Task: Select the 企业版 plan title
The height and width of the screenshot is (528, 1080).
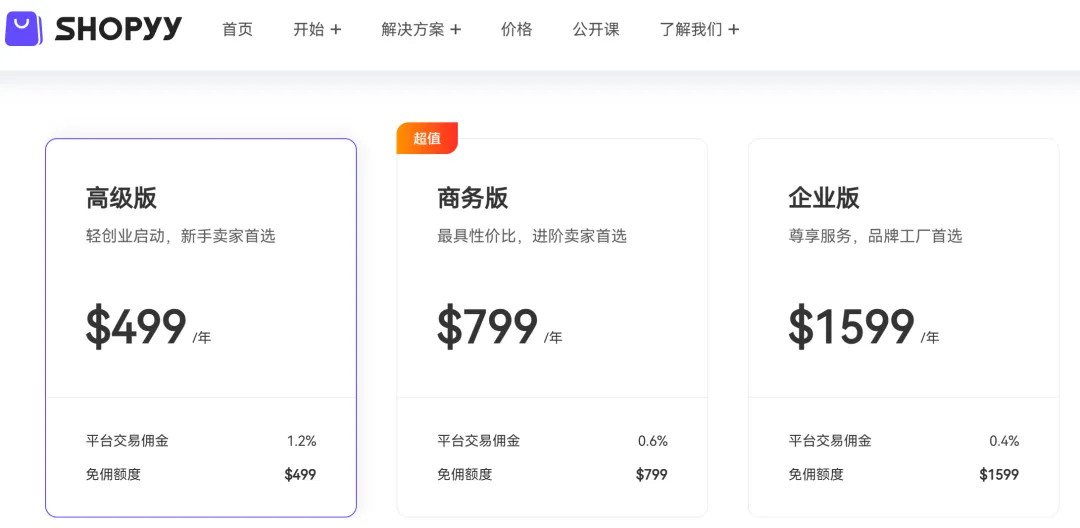Action: point(823,198)
